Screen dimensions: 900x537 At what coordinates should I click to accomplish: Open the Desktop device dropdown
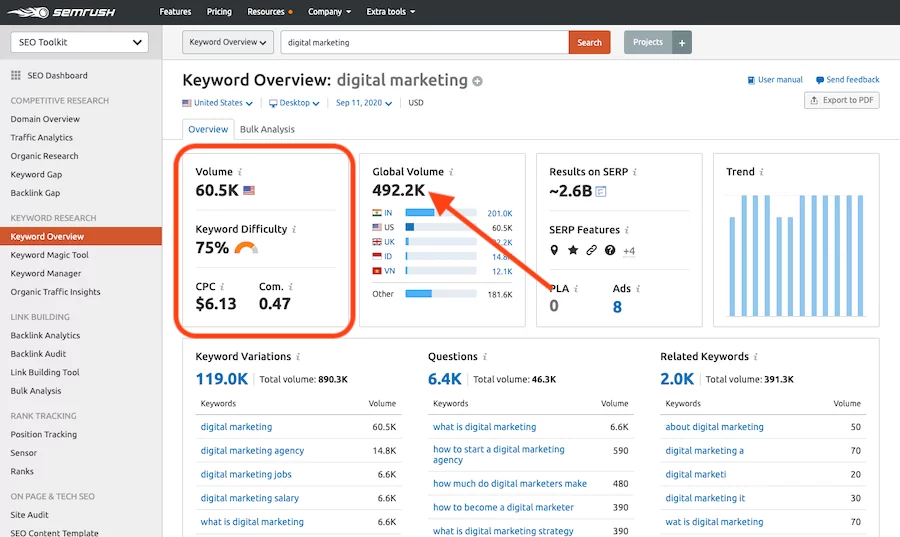pyautogui.click(x=294, y=103)
